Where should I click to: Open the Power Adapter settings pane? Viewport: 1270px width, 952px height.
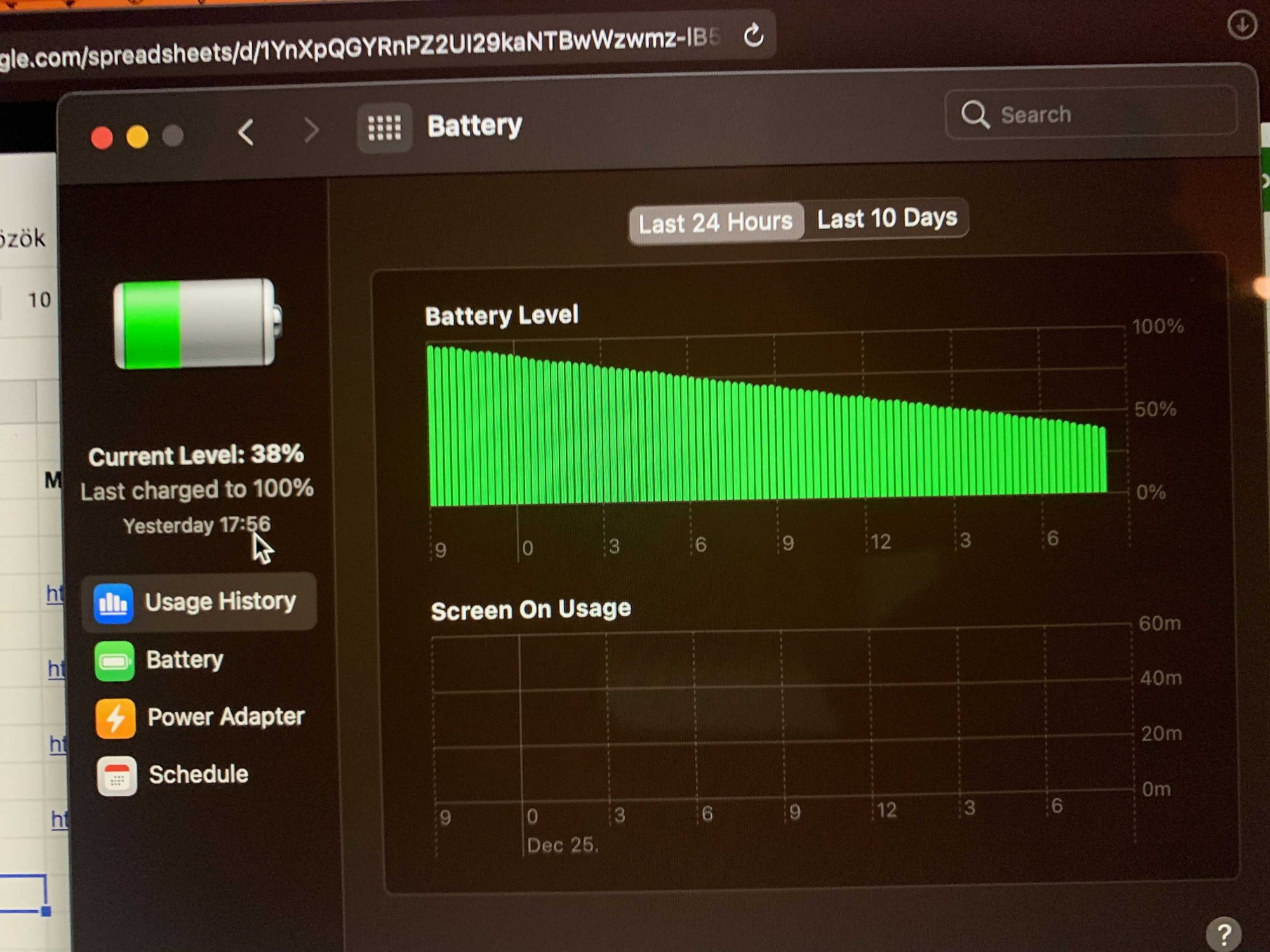[225, 717]
